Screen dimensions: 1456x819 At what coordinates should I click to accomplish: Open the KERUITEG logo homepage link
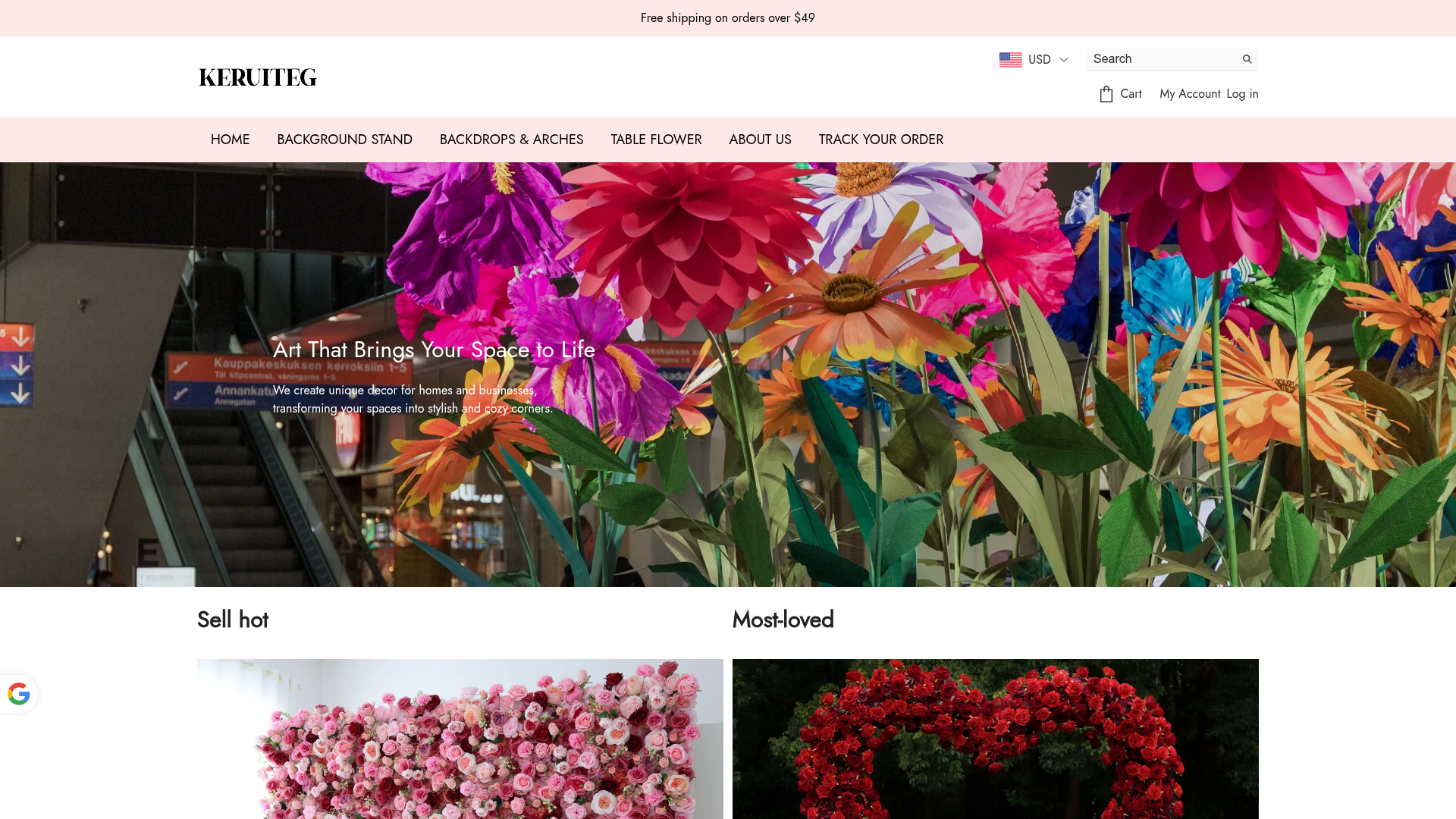258,77
